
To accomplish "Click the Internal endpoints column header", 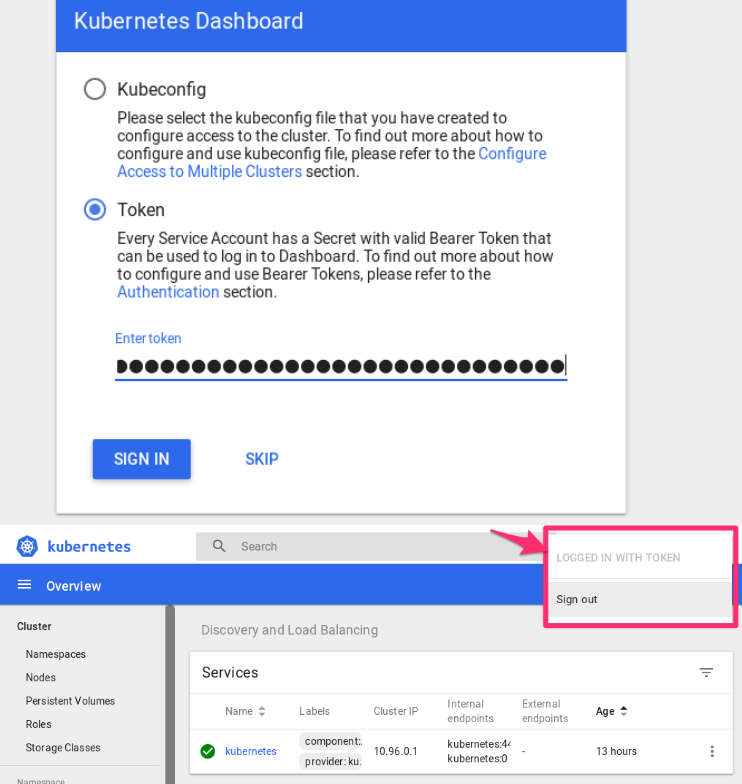I will pos(470,711).
